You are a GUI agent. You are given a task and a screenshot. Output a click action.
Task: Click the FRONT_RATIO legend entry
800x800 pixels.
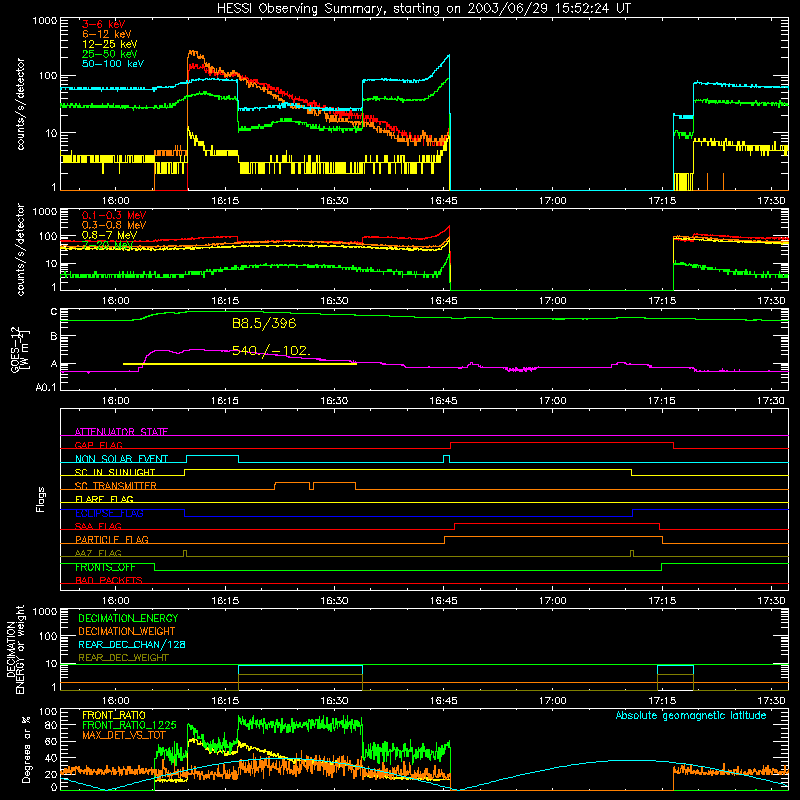(x=113, y=715)
